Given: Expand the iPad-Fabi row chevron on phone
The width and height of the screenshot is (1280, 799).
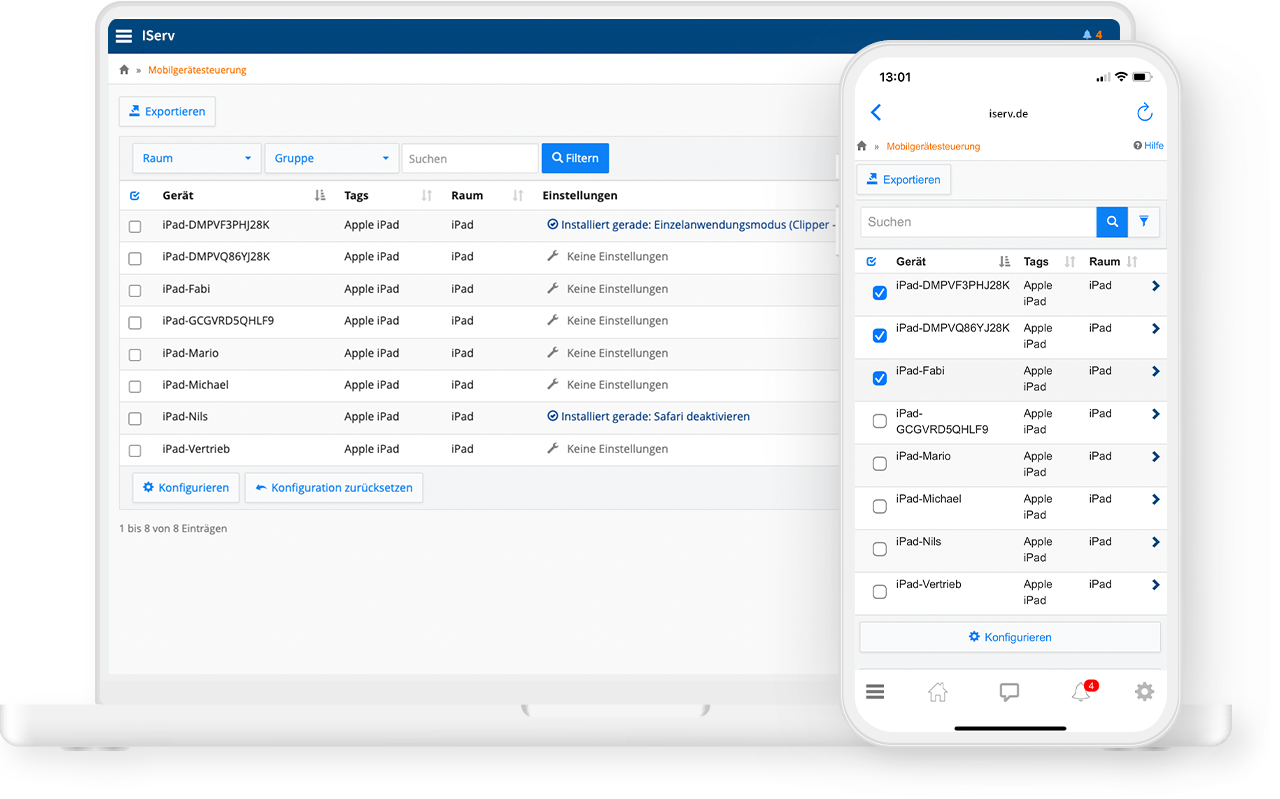Looking at the screenshot, I should coord(1156,371).
